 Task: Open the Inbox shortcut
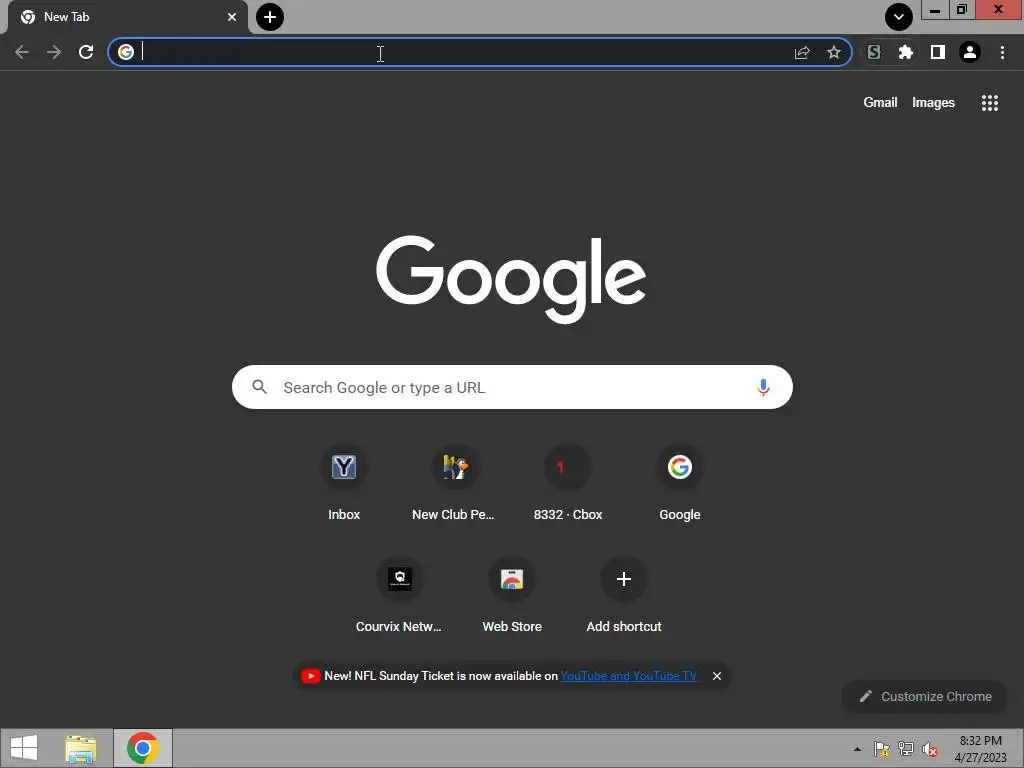[344, 483]
